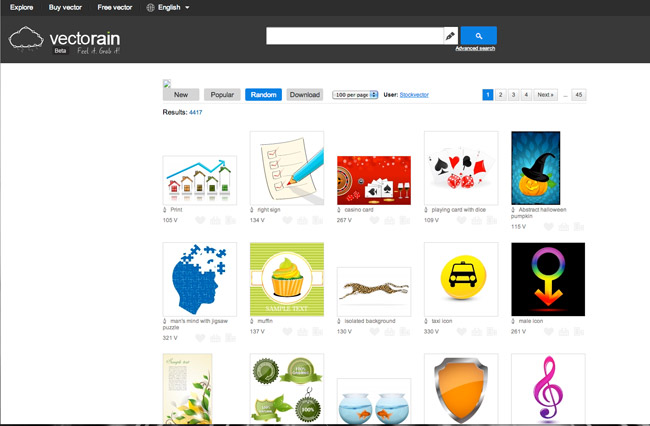The image size is (650, 426).
Task: Favorite the muffin vector
Action: (287, 332)
